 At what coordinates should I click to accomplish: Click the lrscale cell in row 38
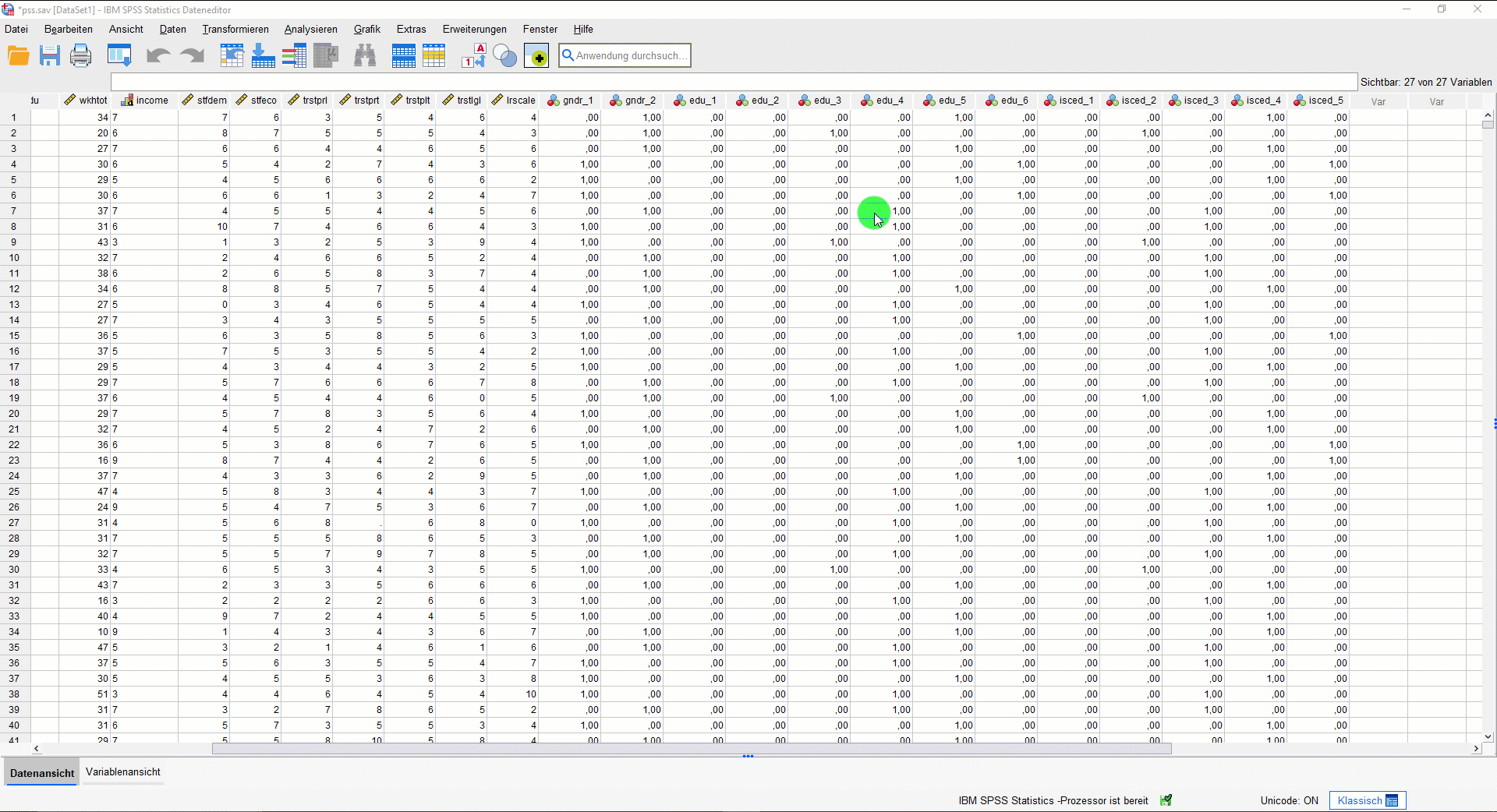click(x=513, y=694)
